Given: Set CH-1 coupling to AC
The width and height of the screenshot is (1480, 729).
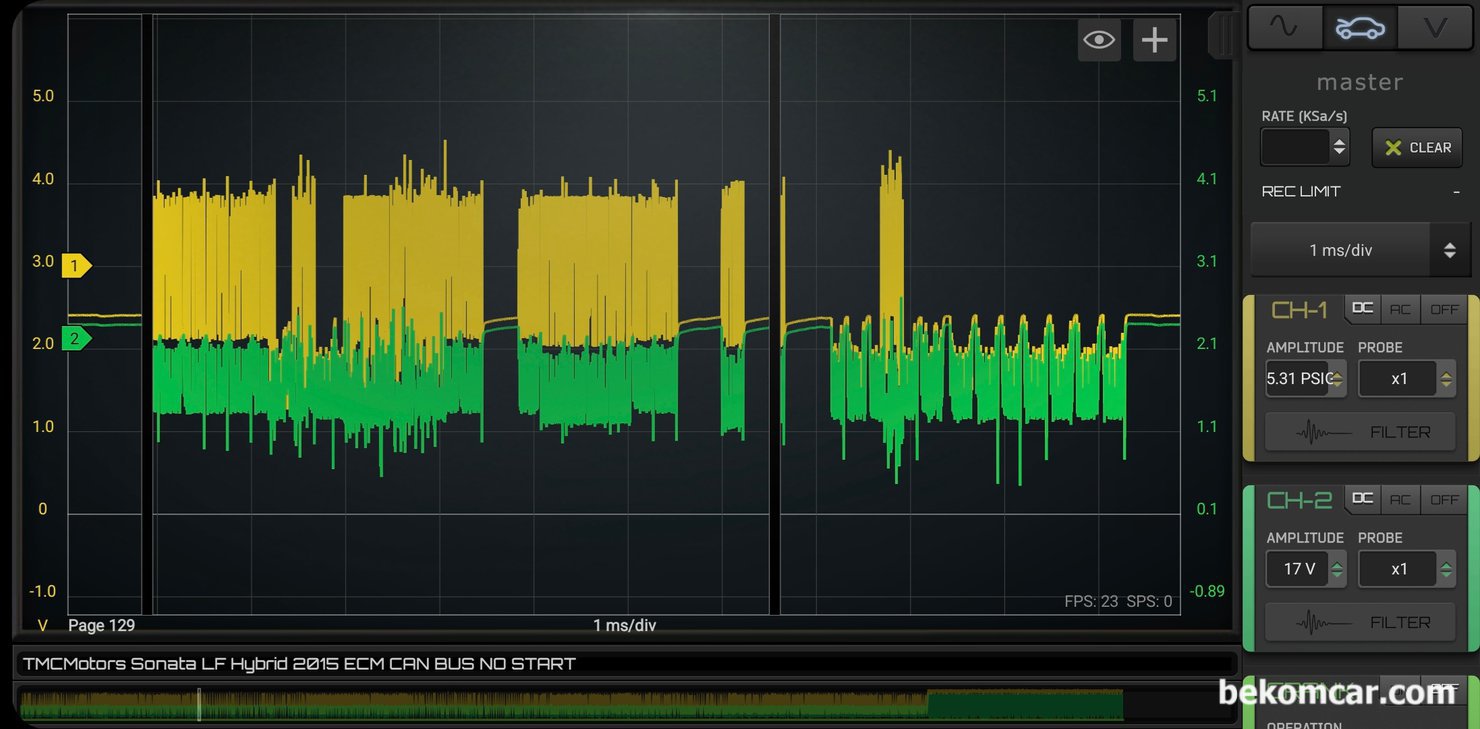Looking at the screenshot, I should [1400, 309].
